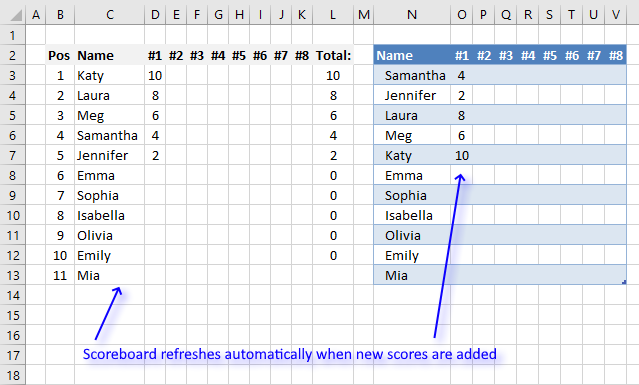Select column N header

(412, 15)
